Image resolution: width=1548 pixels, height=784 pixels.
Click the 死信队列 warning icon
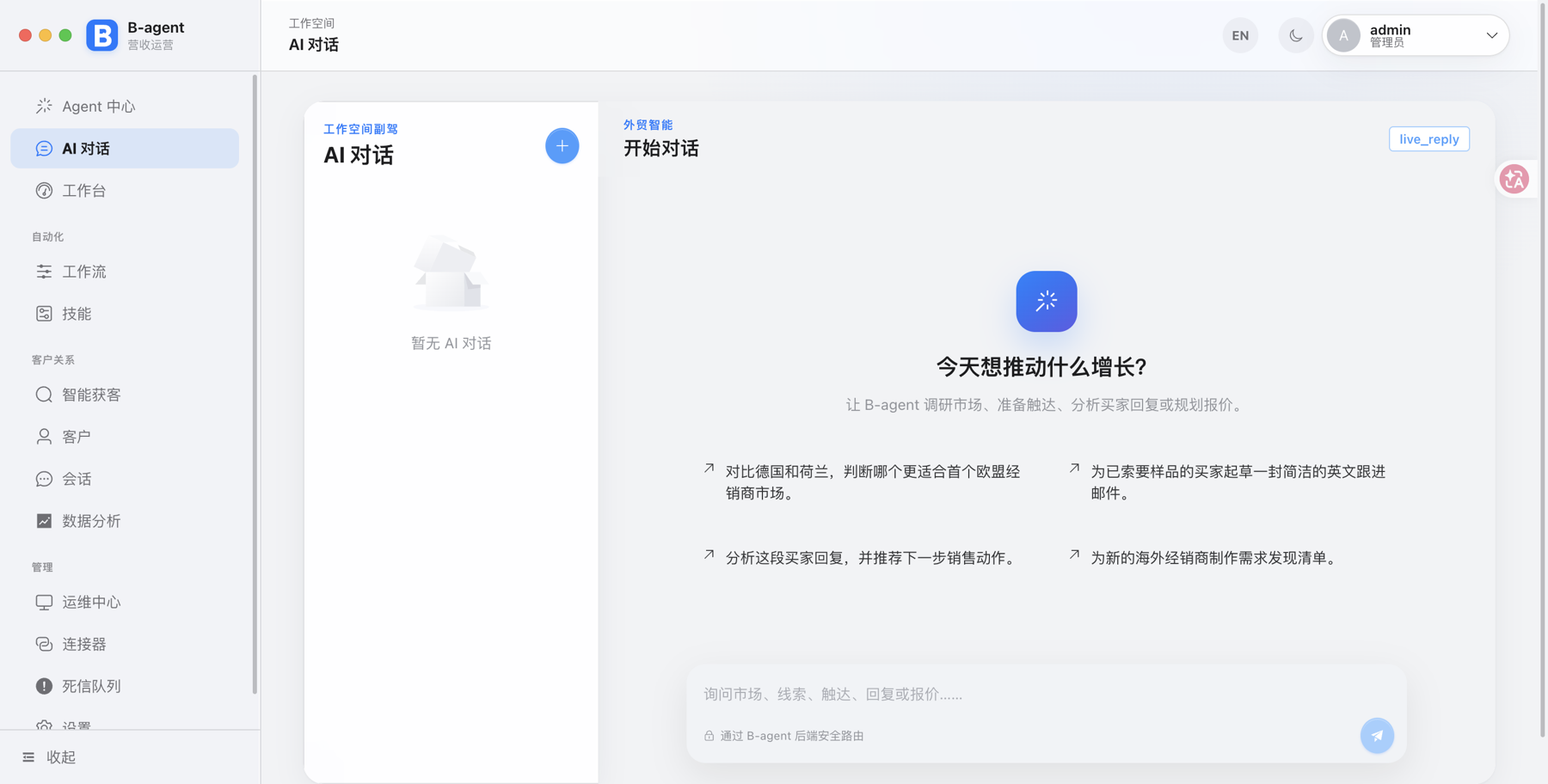point(44,686)
